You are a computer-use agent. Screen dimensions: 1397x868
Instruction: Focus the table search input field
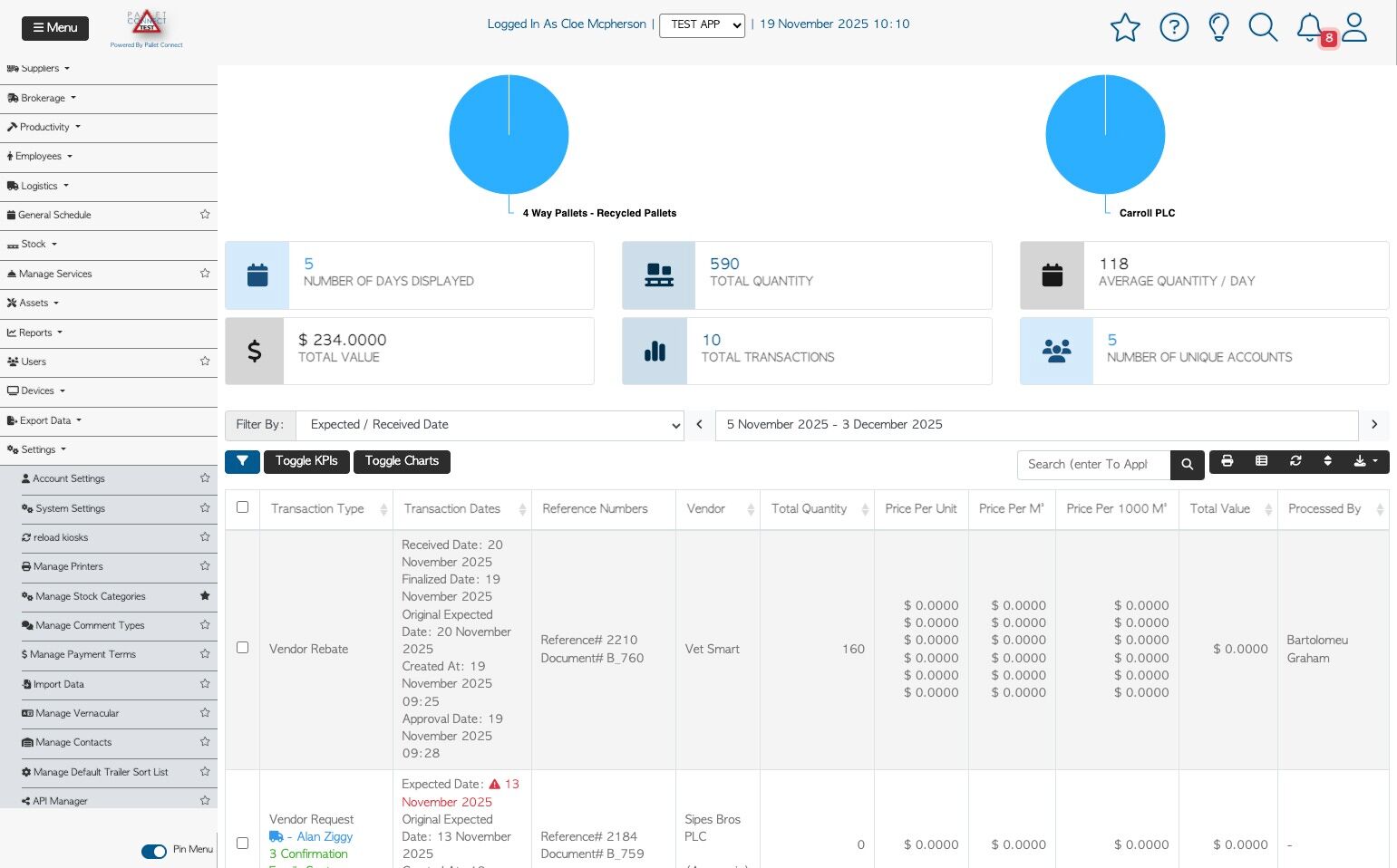(1093, 465)
